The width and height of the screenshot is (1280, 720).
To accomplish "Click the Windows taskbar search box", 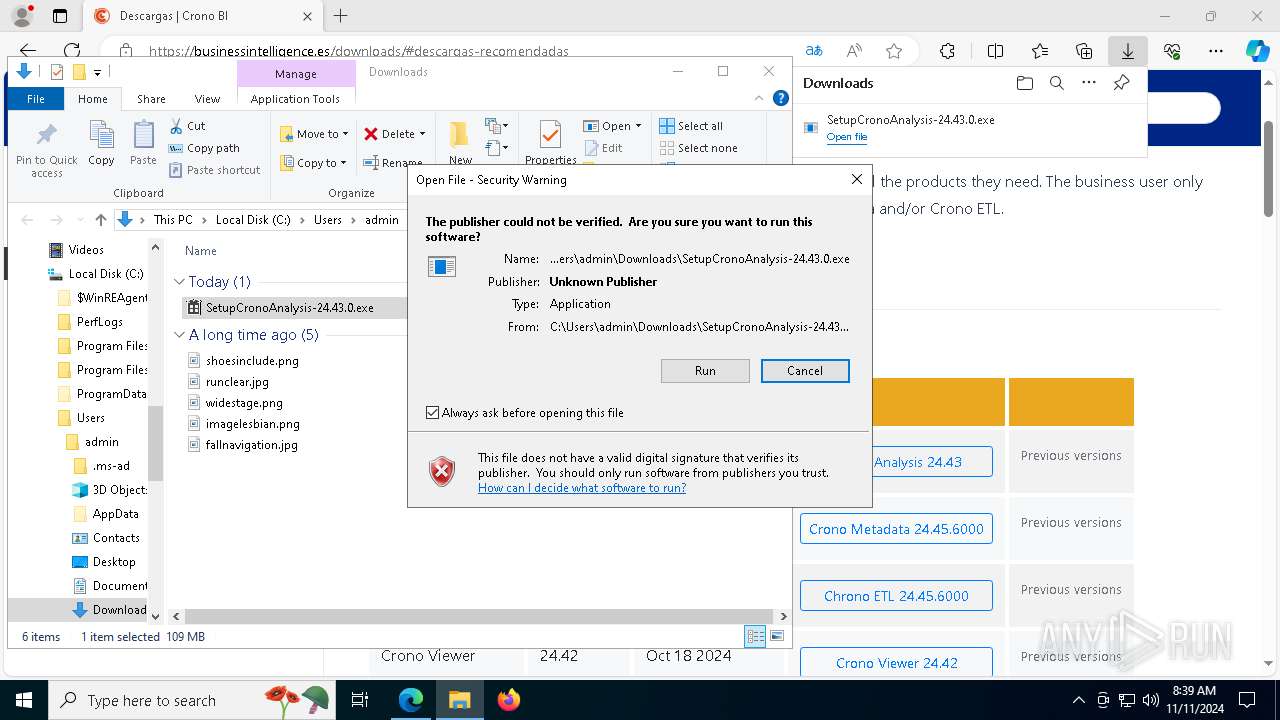I will point(191,700).
